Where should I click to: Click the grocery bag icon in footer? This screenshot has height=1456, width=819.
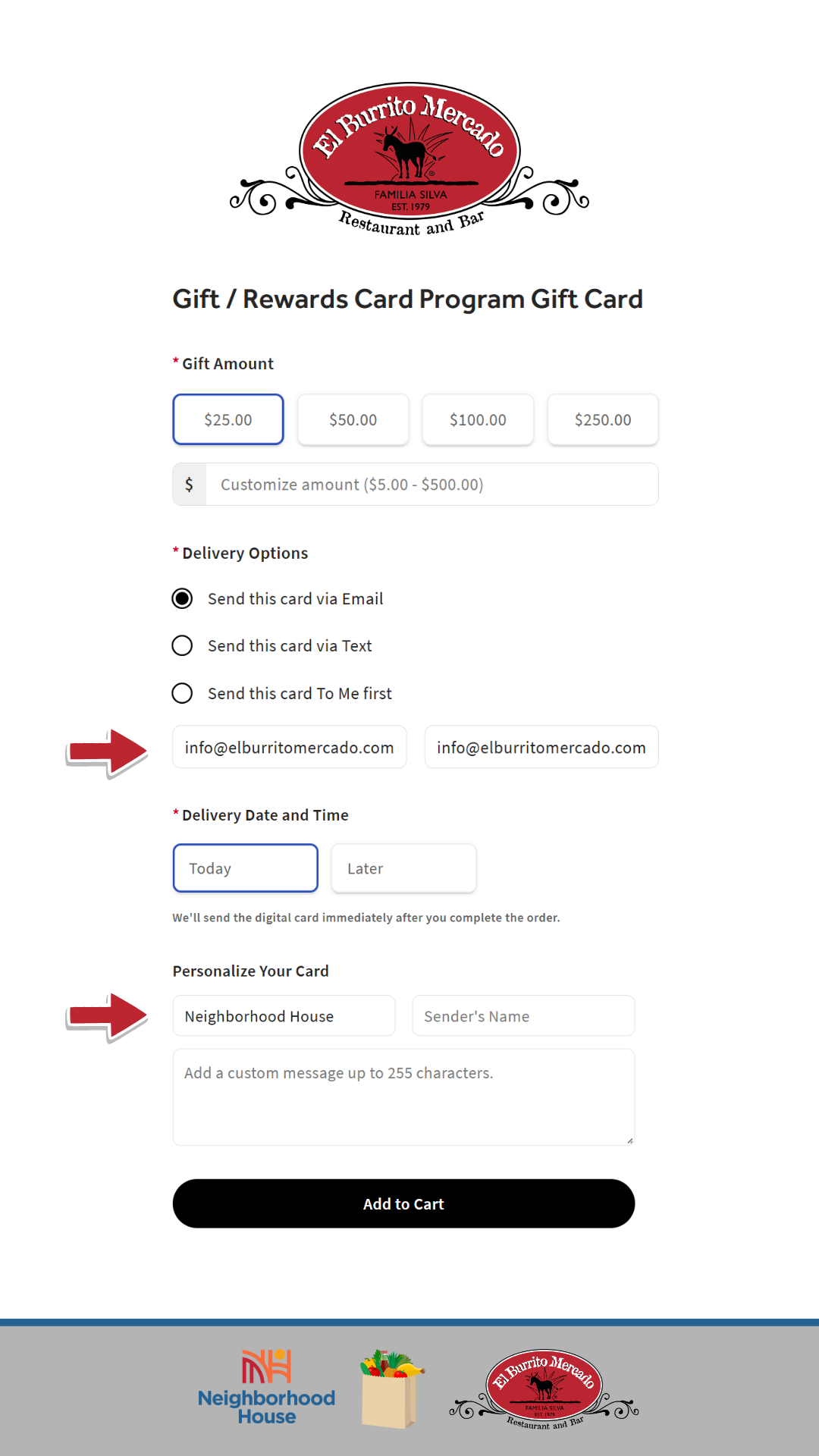coord(390,1389)
